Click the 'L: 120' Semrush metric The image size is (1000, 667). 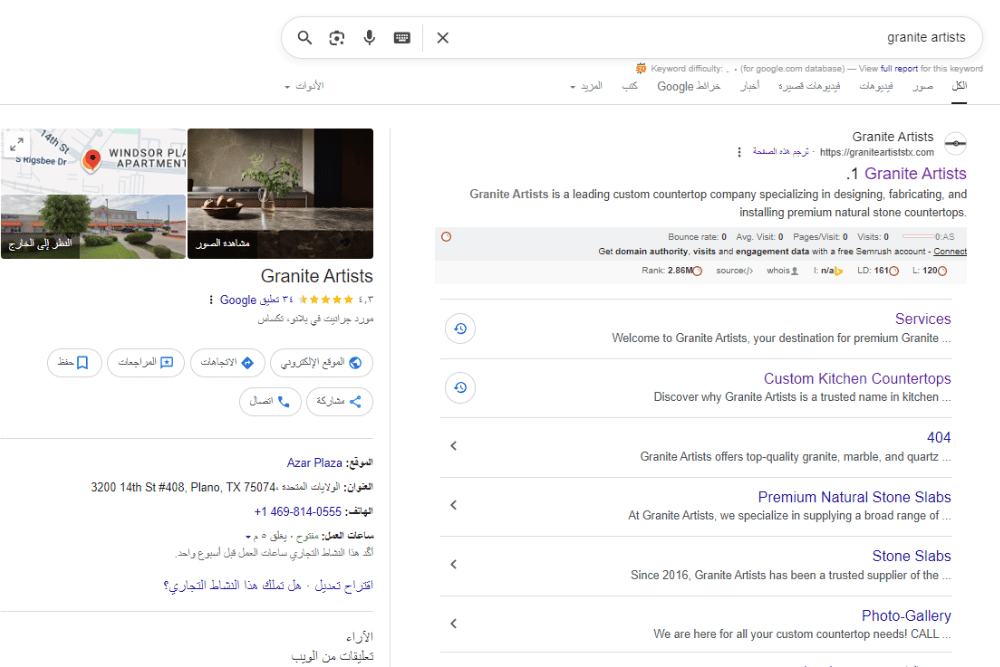tap(929, 271)
